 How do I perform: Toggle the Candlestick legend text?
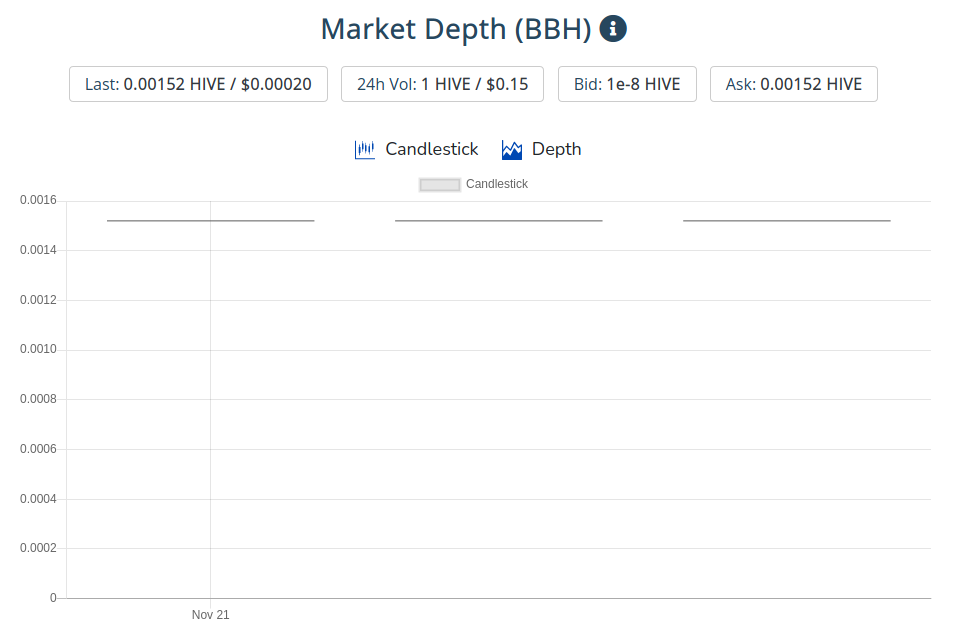click(497, 184)
